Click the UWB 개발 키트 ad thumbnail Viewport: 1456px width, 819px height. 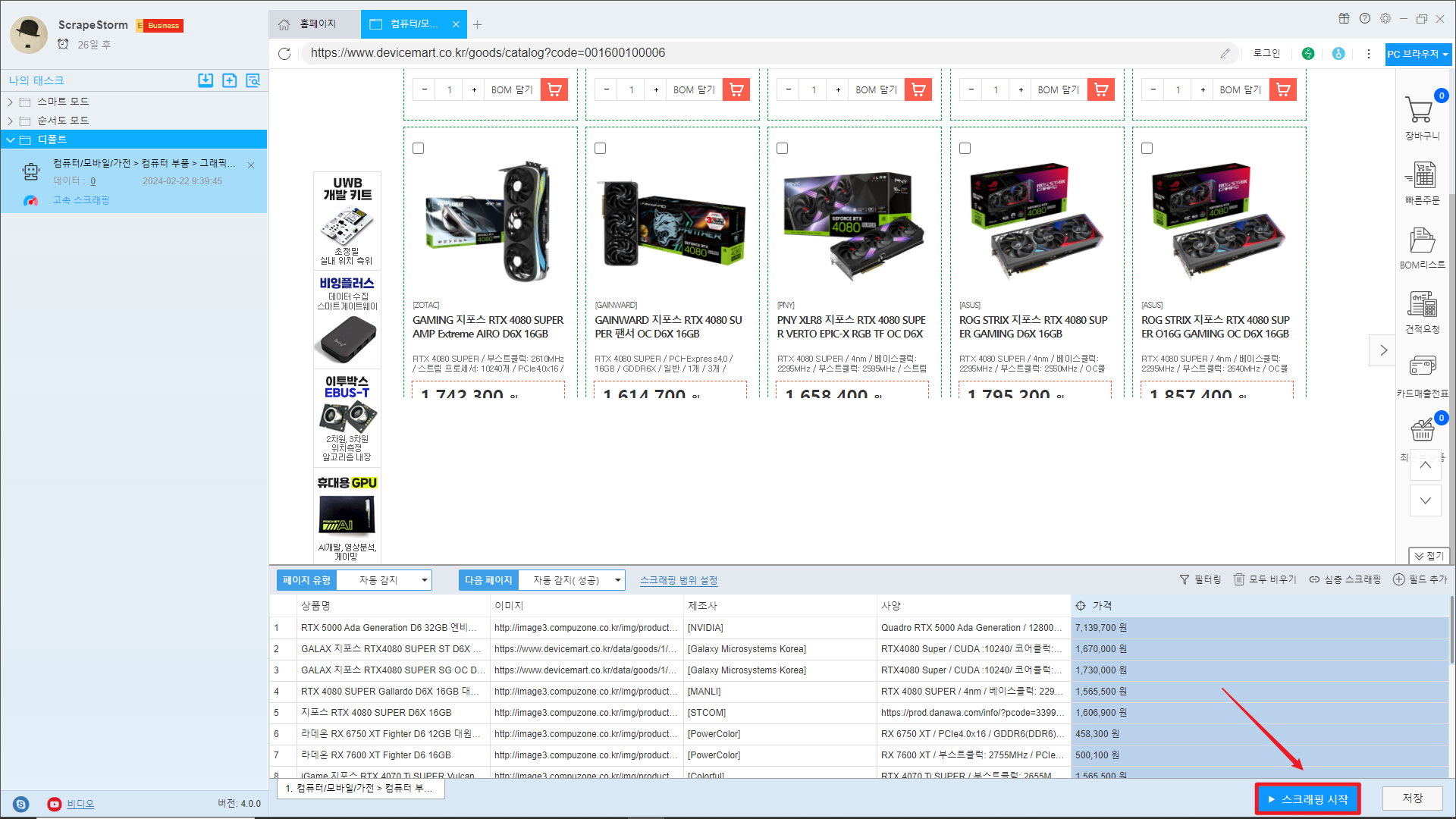[x=347, y=220]
